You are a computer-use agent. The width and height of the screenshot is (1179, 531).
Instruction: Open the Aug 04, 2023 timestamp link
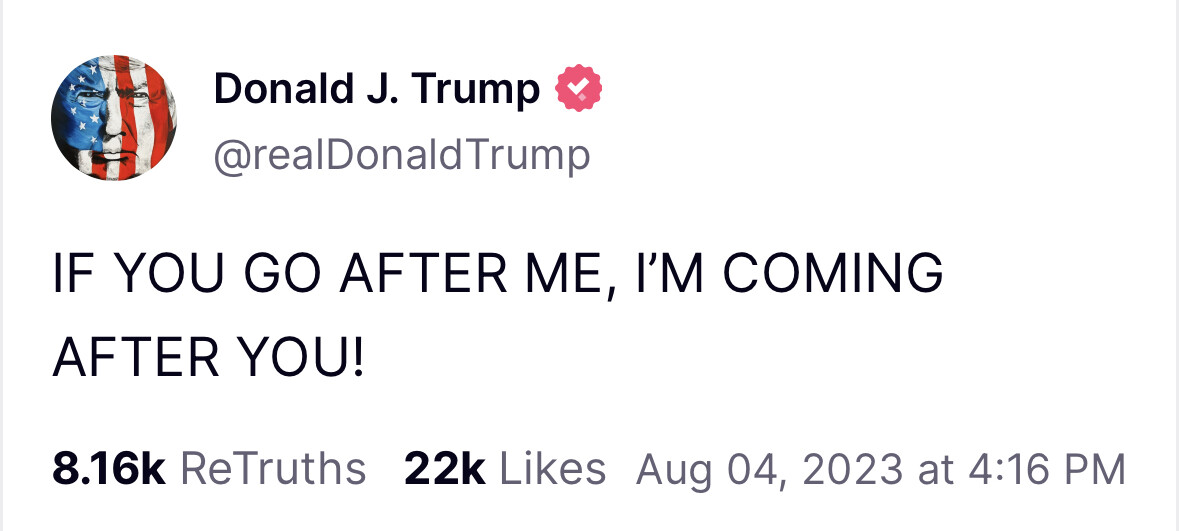click(880, 468)
